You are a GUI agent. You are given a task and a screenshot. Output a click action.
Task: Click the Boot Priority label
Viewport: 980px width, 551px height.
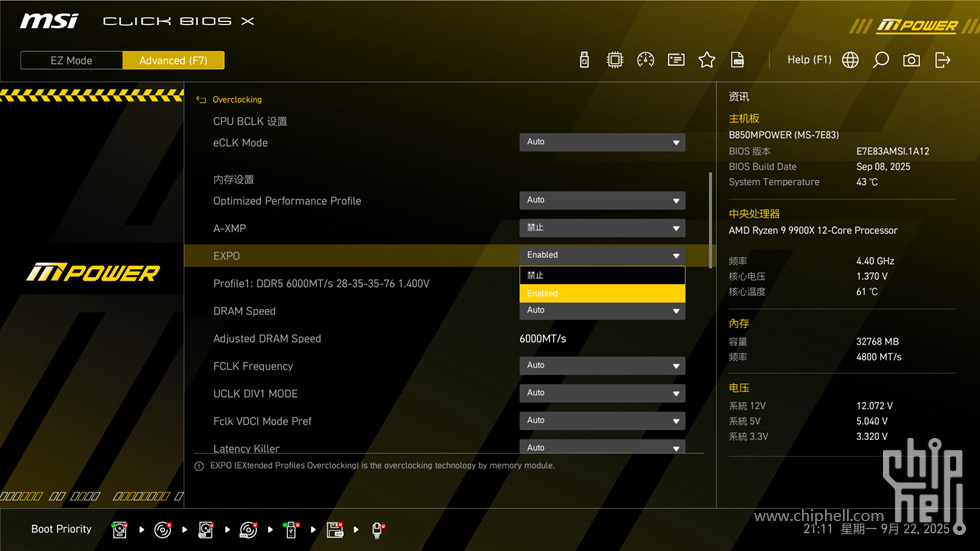coord(61,529)
